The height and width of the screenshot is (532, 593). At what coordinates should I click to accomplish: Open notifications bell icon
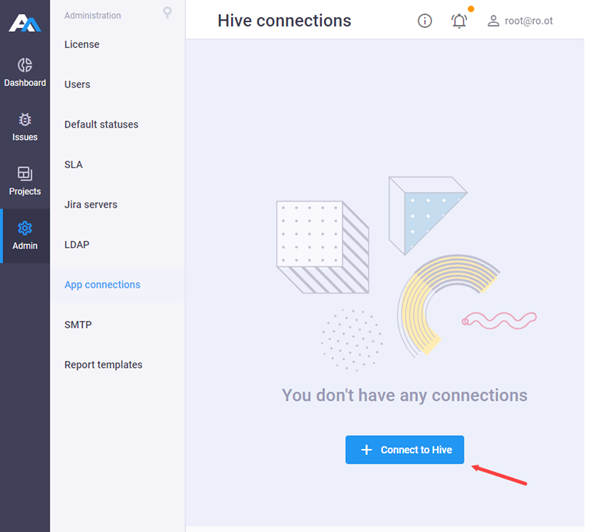point(459,21)
